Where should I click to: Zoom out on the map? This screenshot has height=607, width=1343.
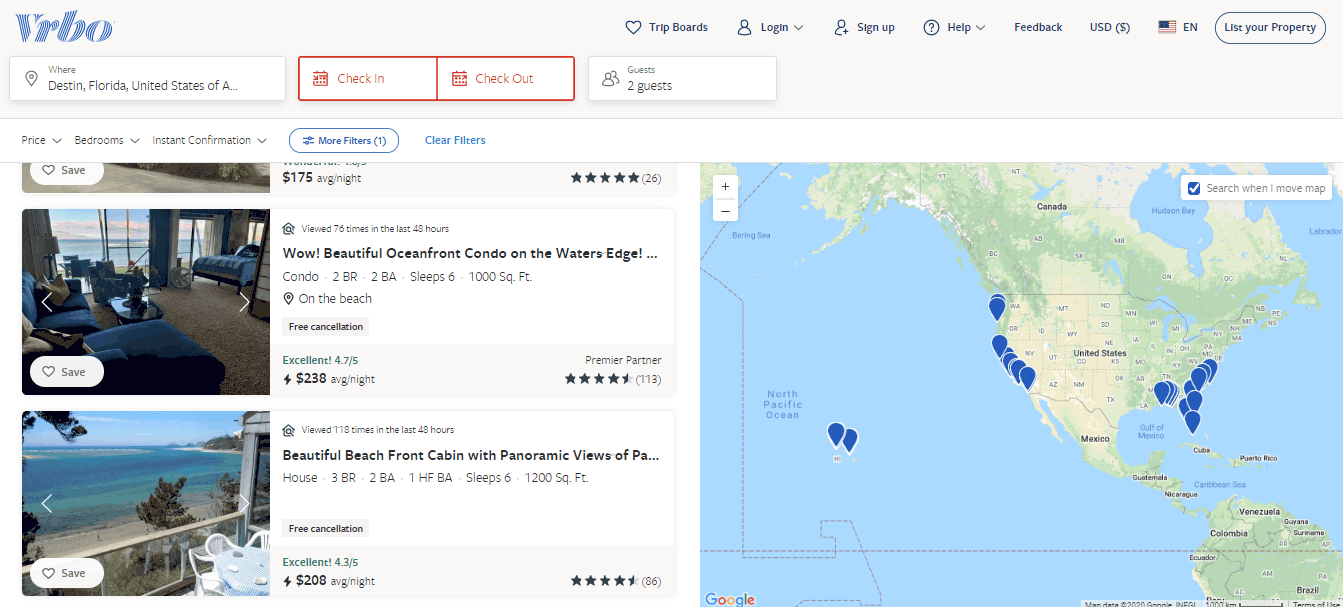tap(725, 210)
